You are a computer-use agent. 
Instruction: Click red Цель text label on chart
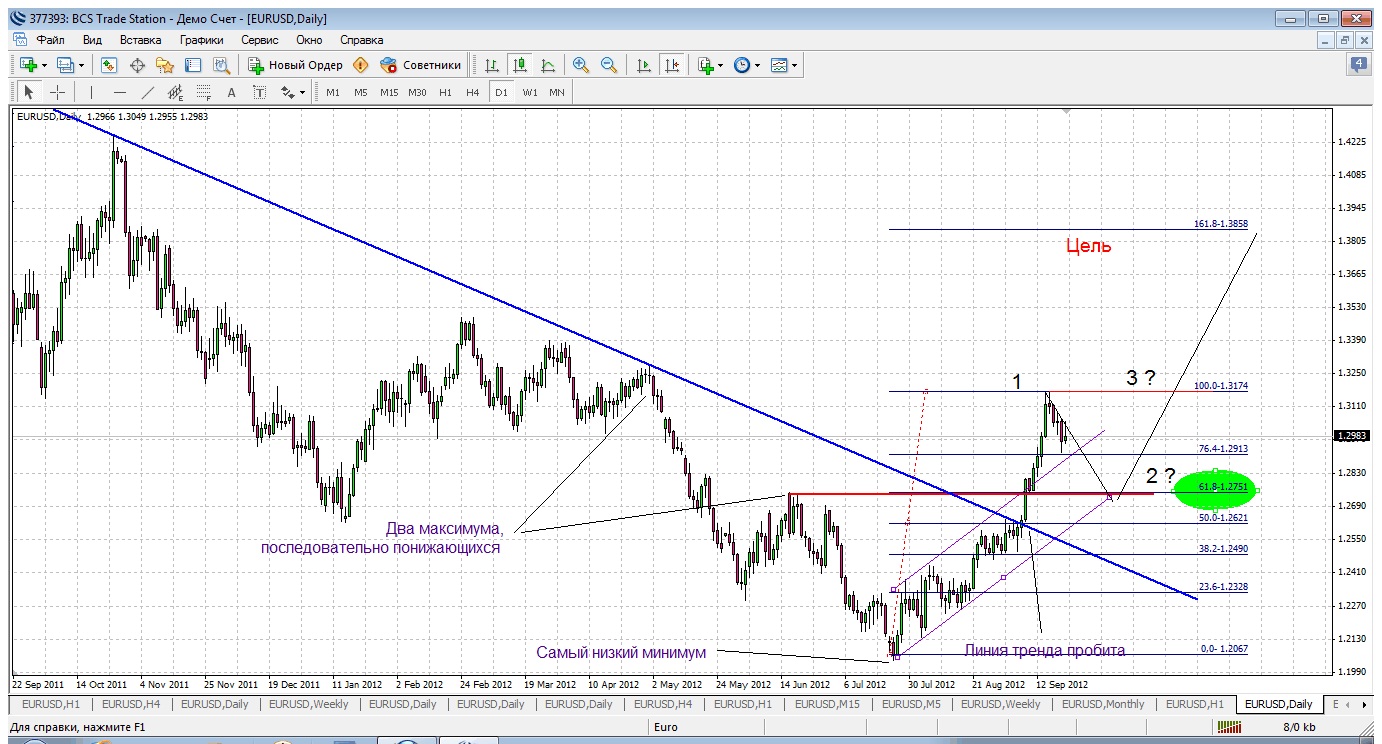(1088, 246)
